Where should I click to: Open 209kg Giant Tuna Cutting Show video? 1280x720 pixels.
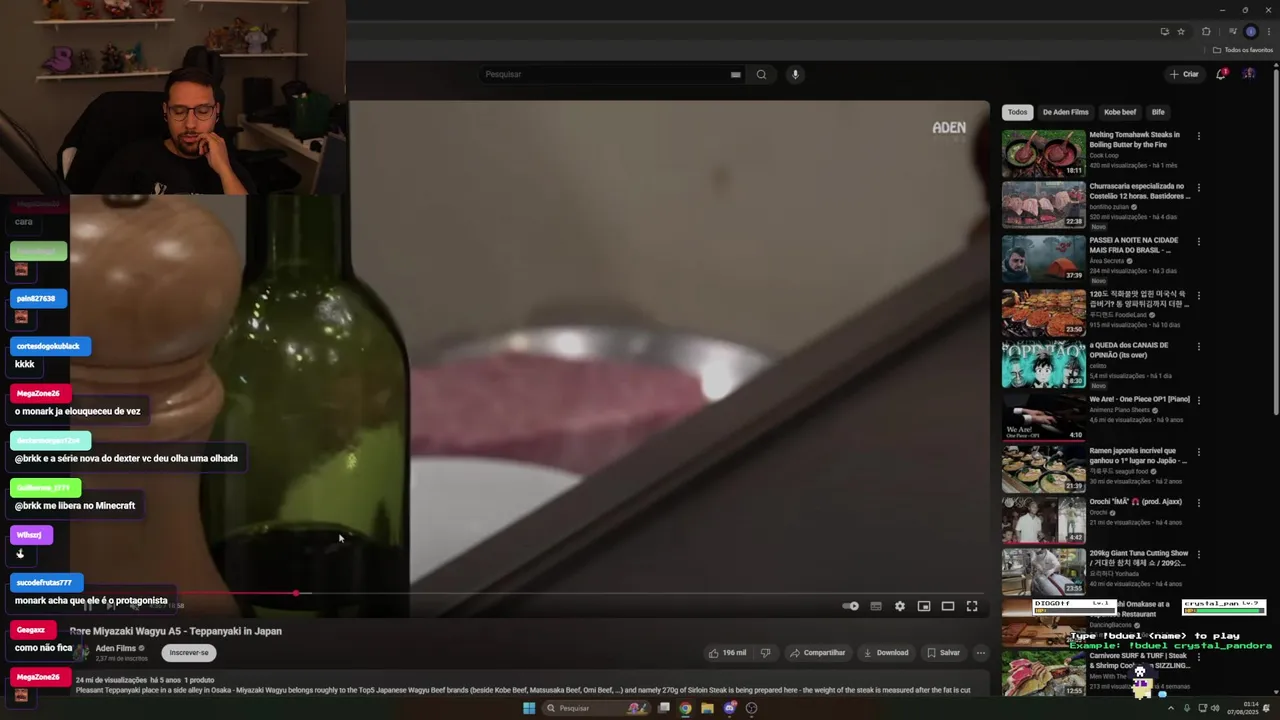1043,572
